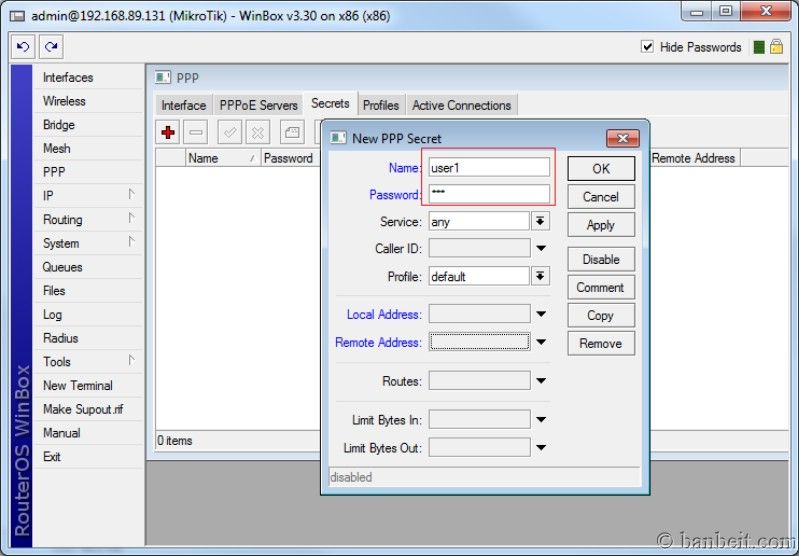The image size is (799, 556).
Task: Click the Password column header
Action: 291,158
